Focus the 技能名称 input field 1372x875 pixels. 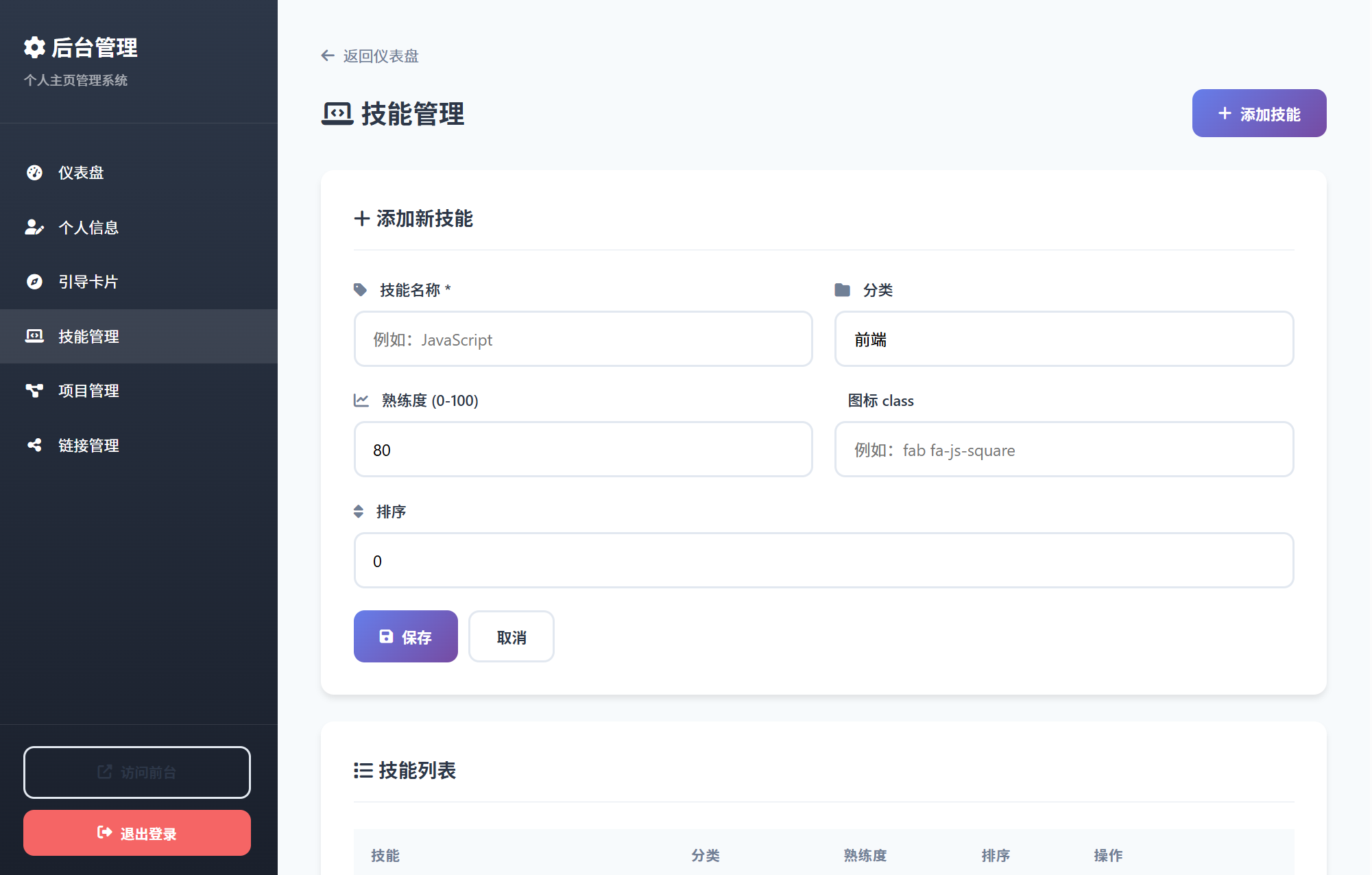[583, 339]
